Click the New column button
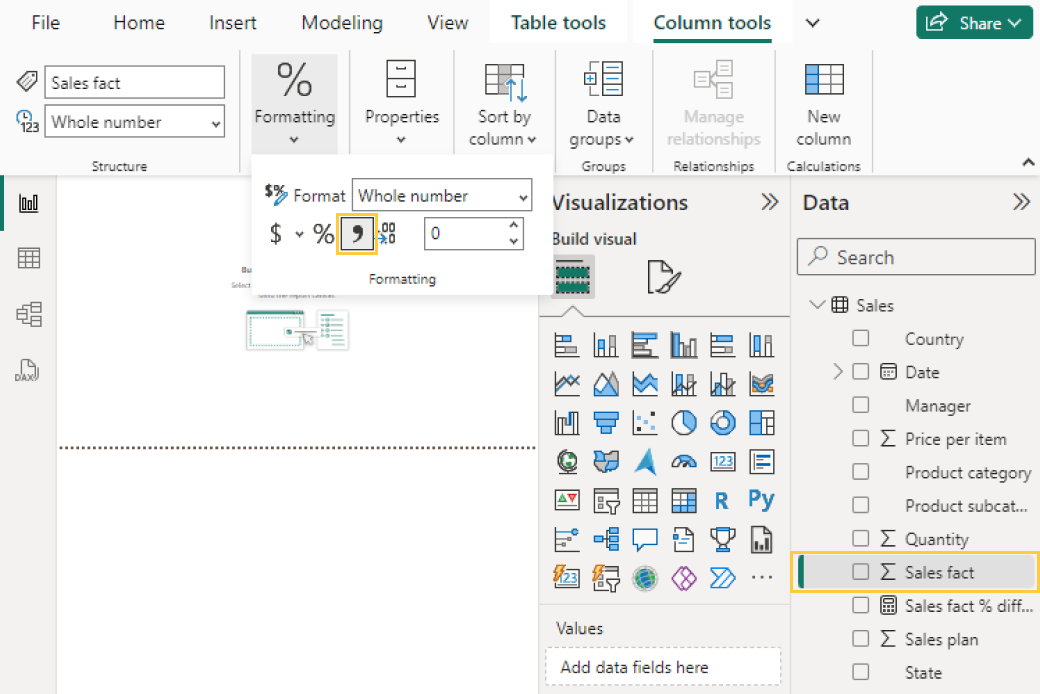The image size is (1040, 694). pos(824,105)
